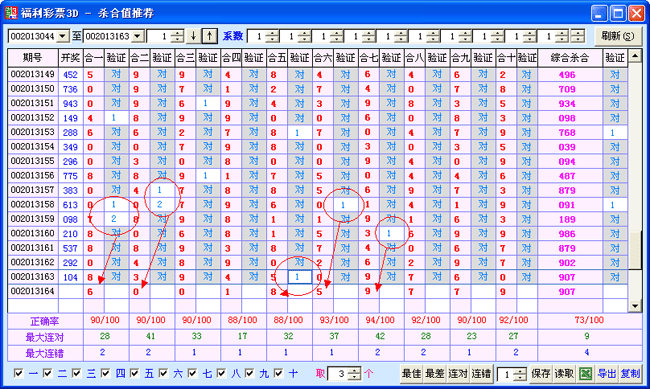Click the 开奖 column header
This screenshot has width=650, height=389.
70,58
